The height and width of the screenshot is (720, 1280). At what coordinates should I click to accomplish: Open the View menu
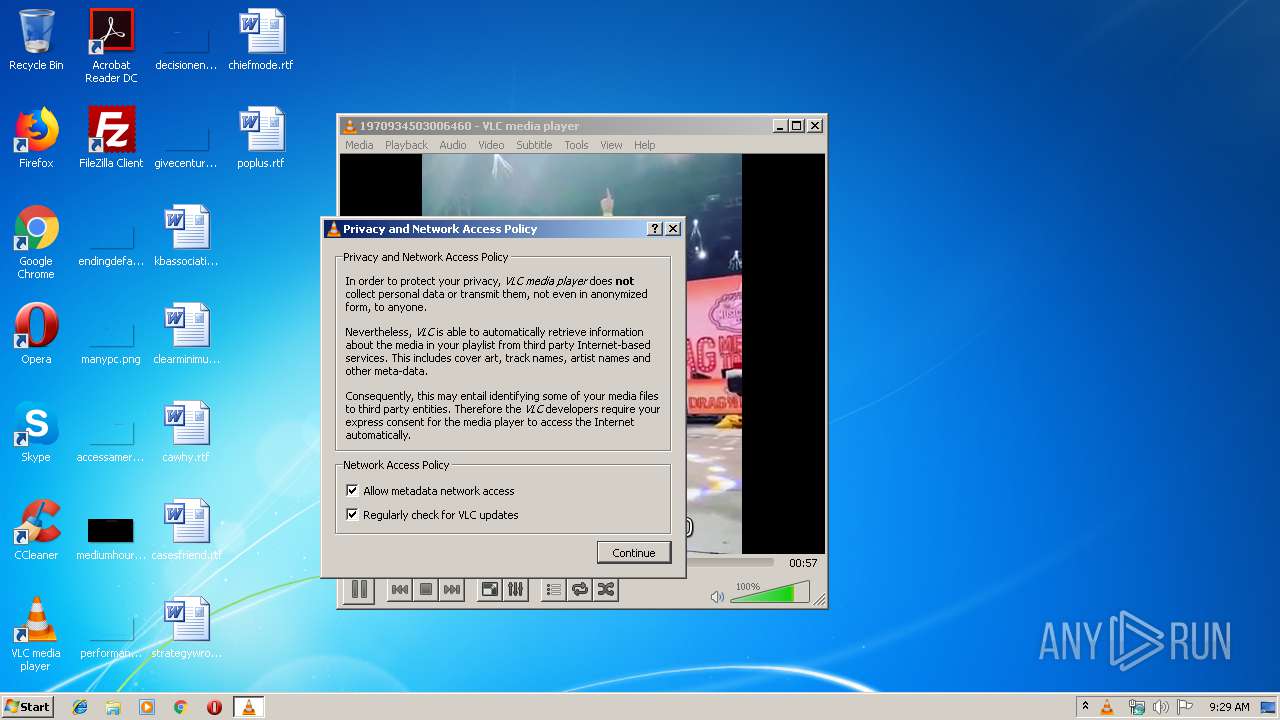(611, 145)
